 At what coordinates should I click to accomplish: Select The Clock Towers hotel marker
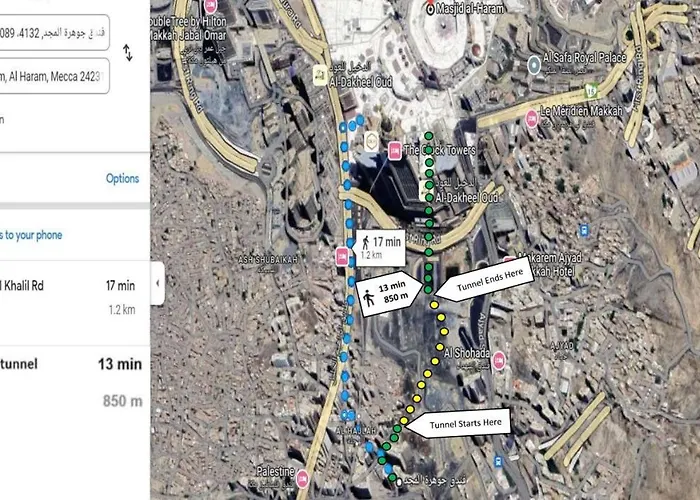tap(394, 151)
